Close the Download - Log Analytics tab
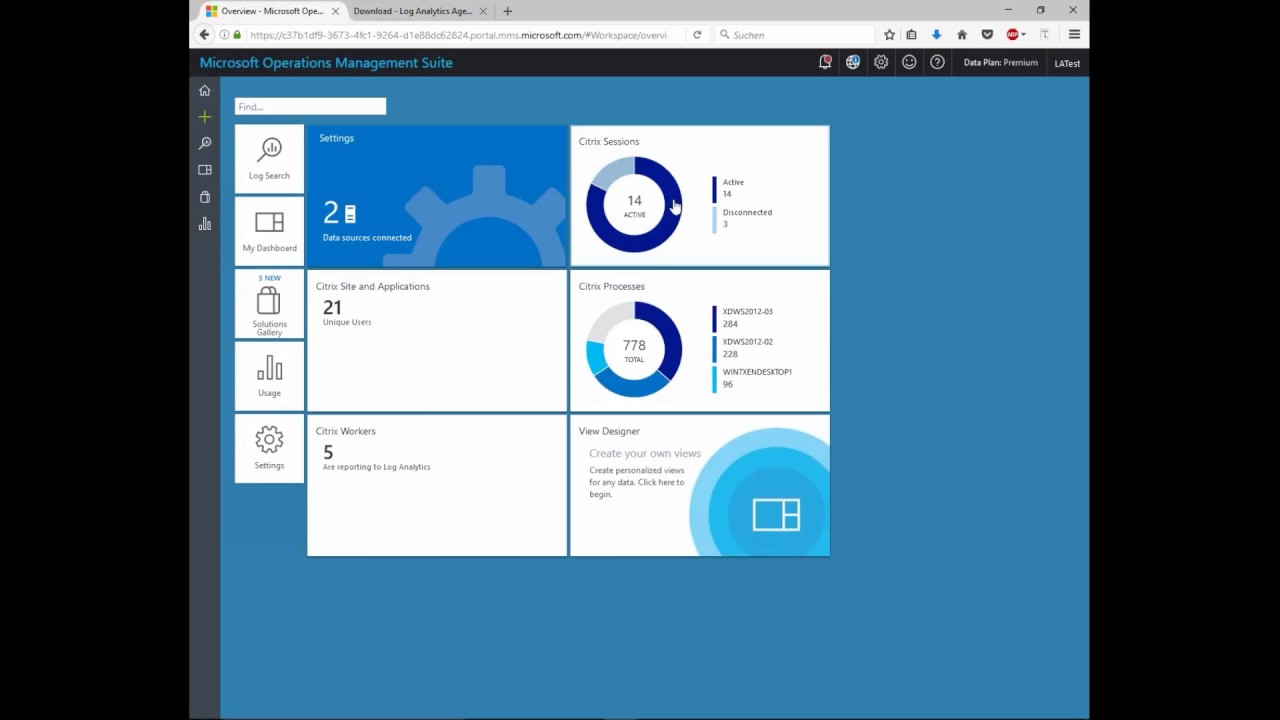This screenshot has width=1280, height=720. (485, 11)
